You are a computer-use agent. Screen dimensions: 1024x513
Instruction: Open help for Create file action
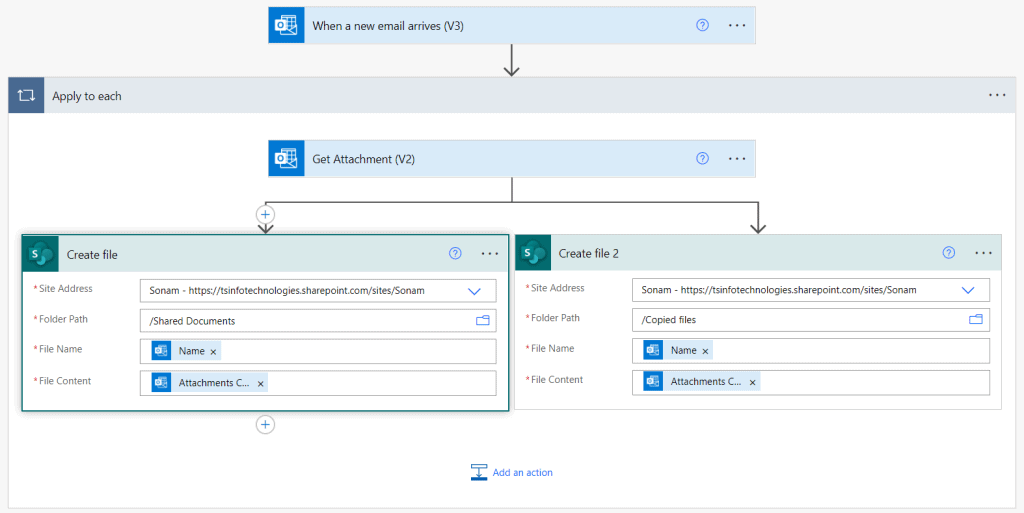click(455, 254)
